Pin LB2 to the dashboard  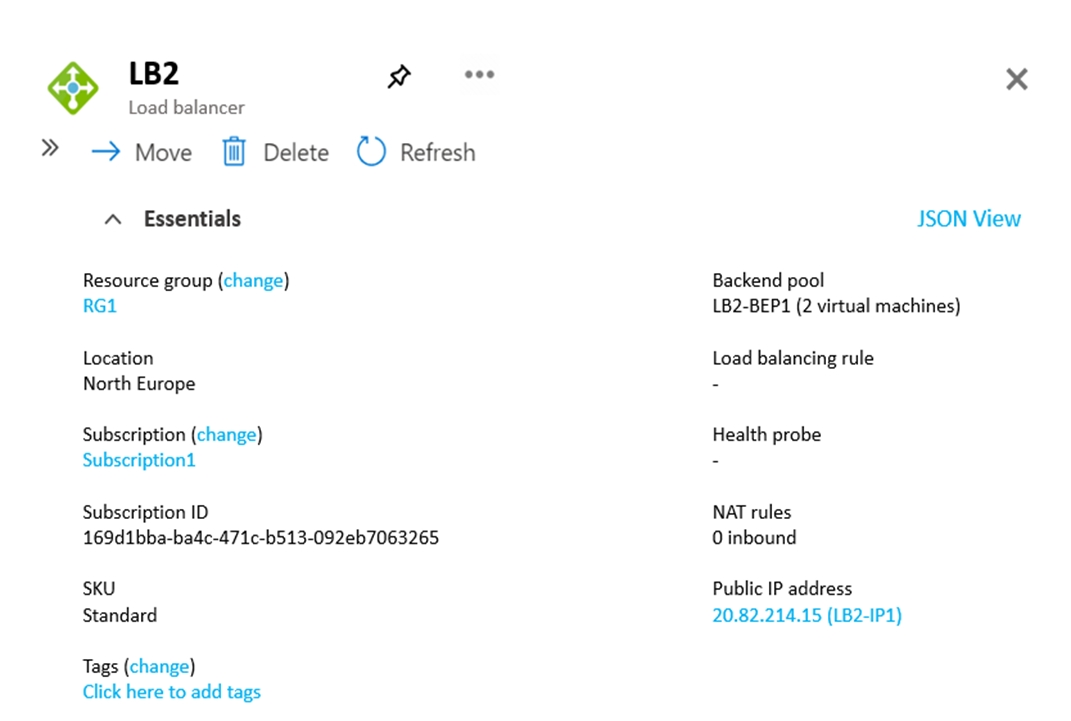[398, 76]
